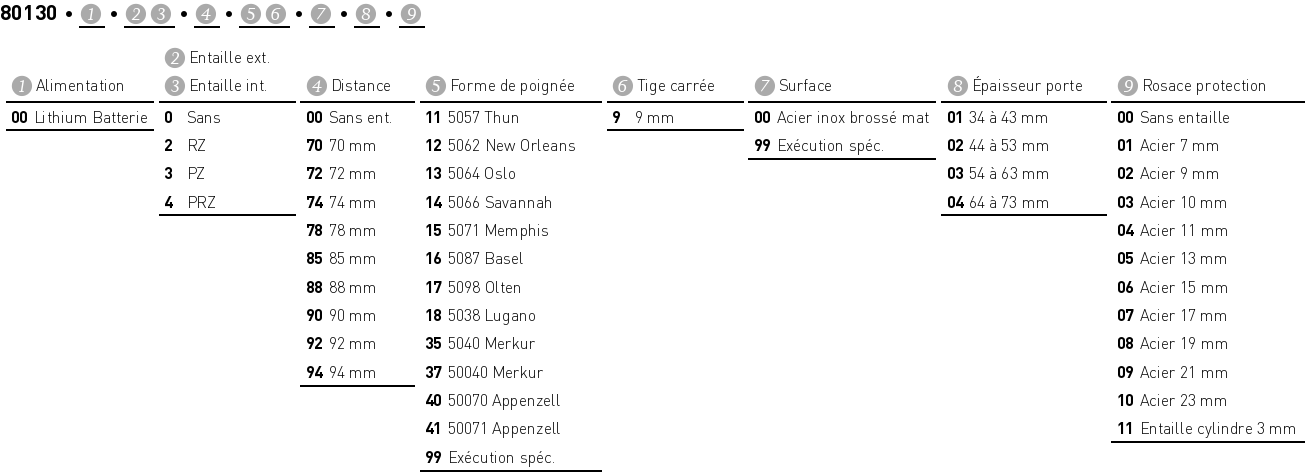
Task: Click the circled number 1 Alimentation icon
Action: click(x=20, y=86)
